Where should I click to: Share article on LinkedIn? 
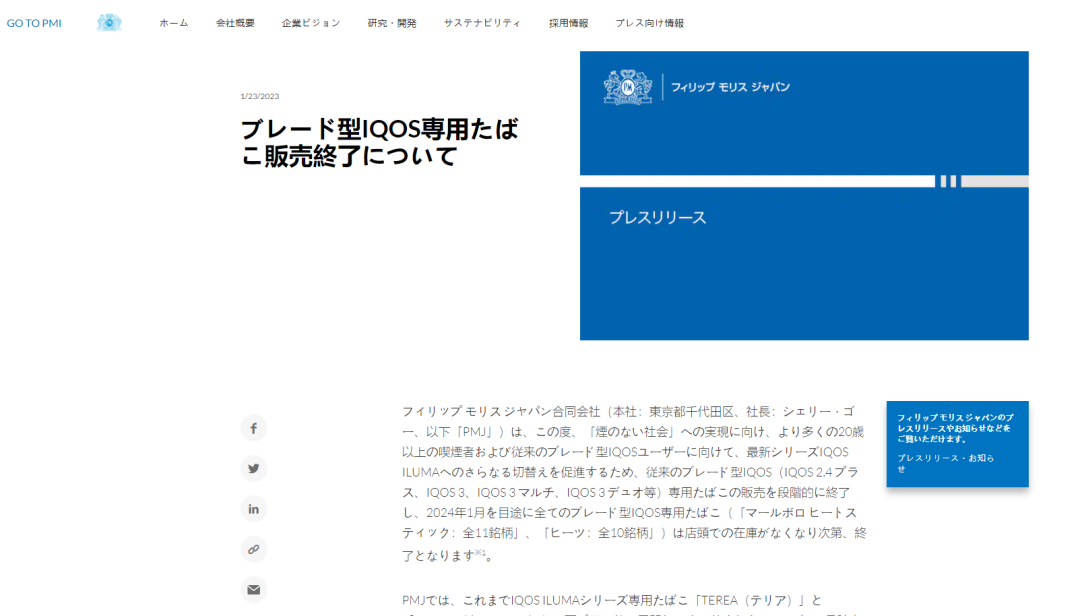point(254,509)
